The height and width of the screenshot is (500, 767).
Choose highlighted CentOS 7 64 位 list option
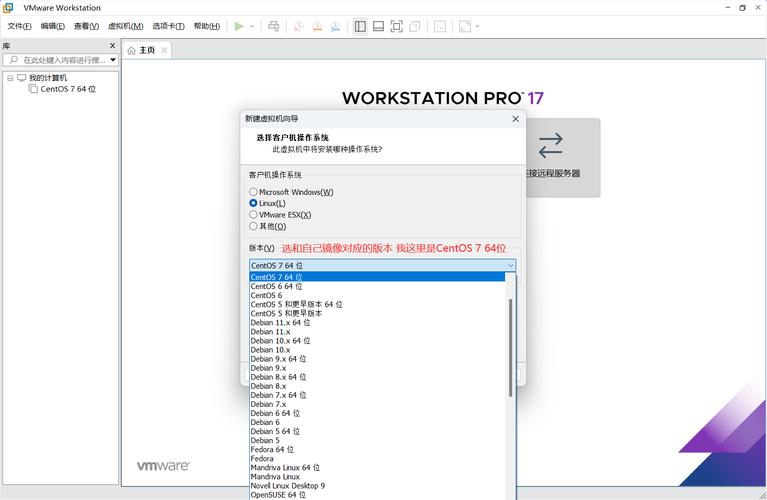tap(377, 277)
